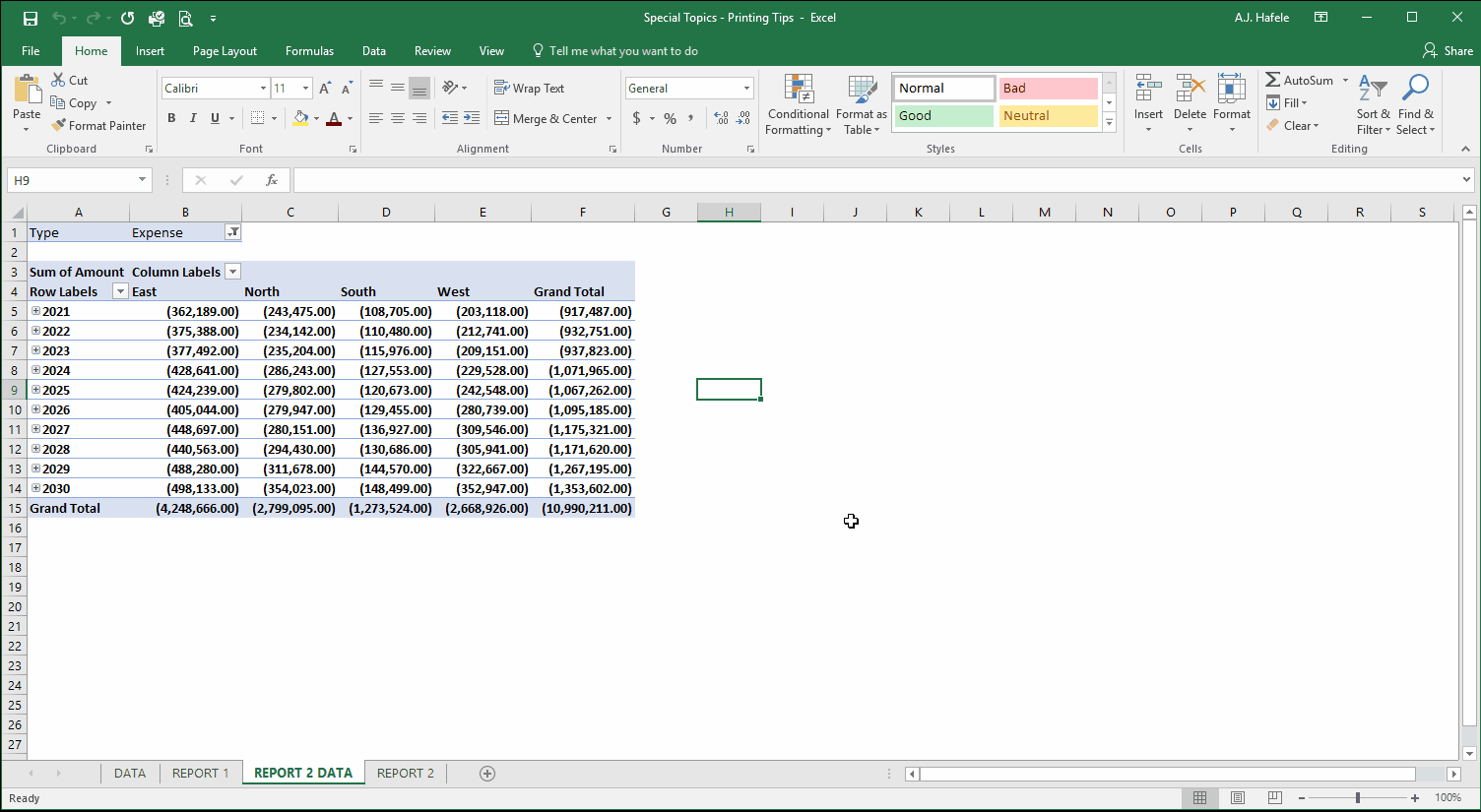
Task: Toggle Wrap Text
Action: click(x=529, y=88)
